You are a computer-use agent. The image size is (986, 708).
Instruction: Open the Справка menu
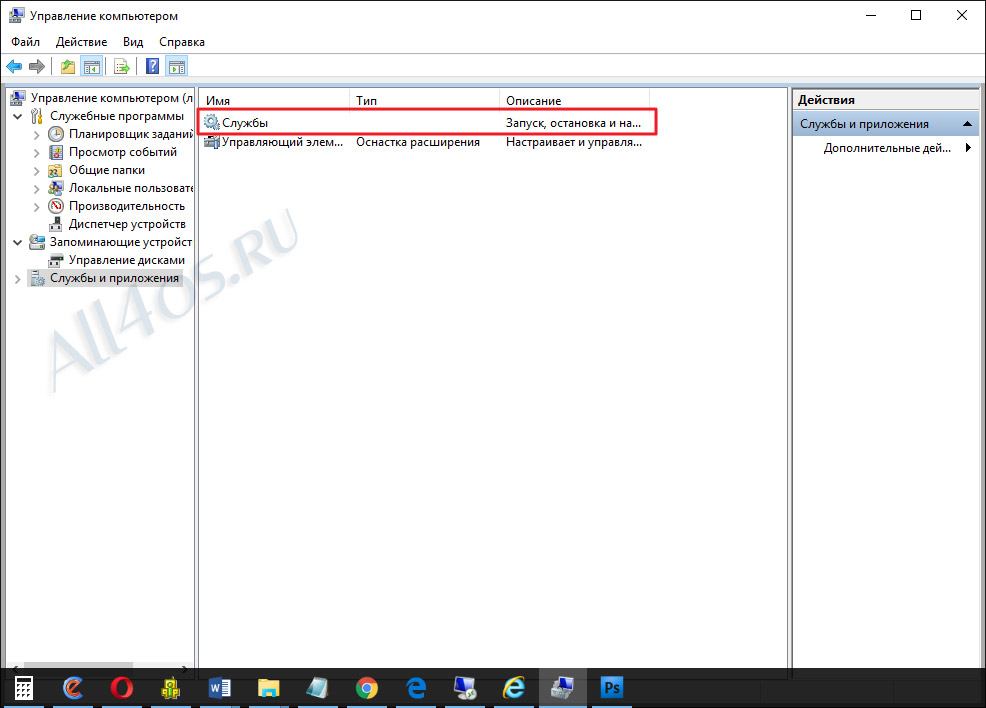(x=182, y=42)
